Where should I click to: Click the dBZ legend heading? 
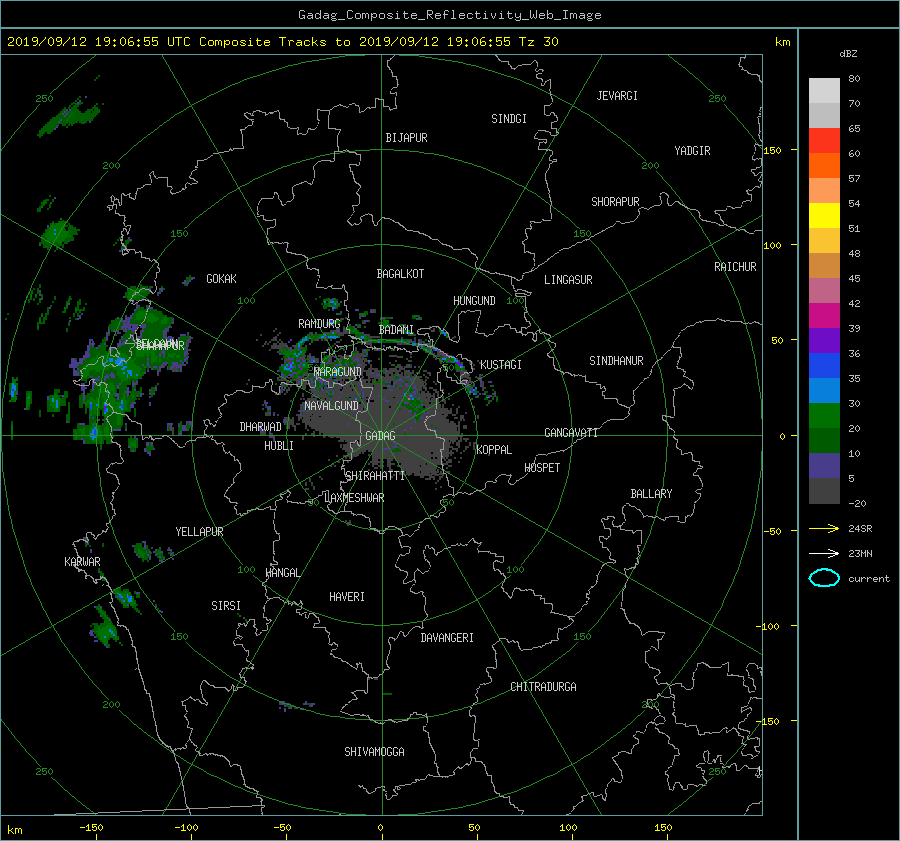[848, 53]
